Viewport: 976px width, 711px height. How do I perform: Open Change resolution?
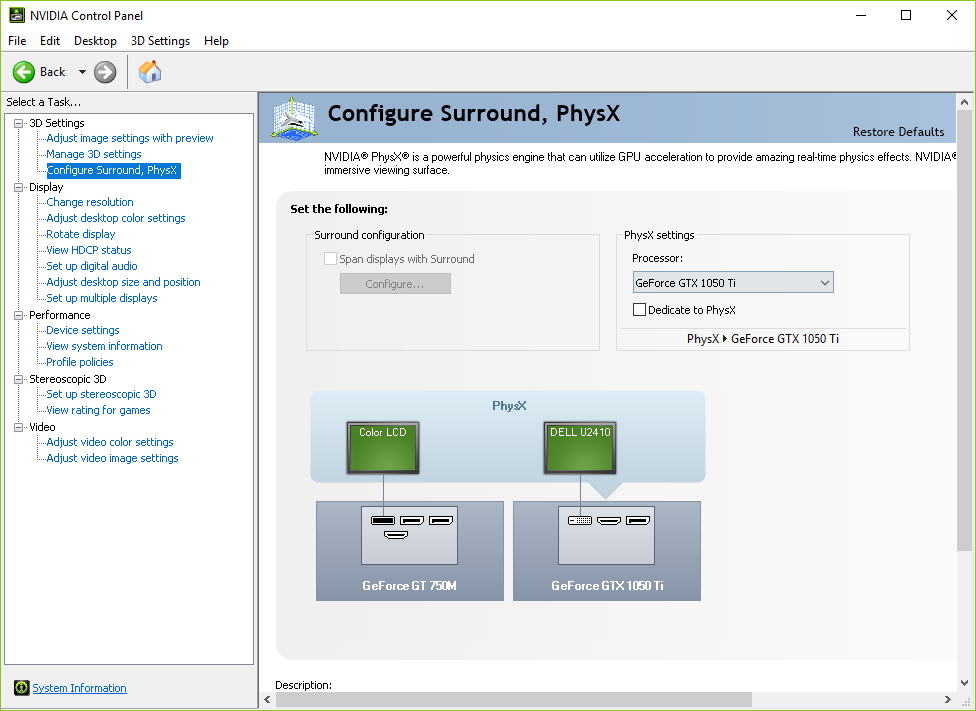point(90,202)
